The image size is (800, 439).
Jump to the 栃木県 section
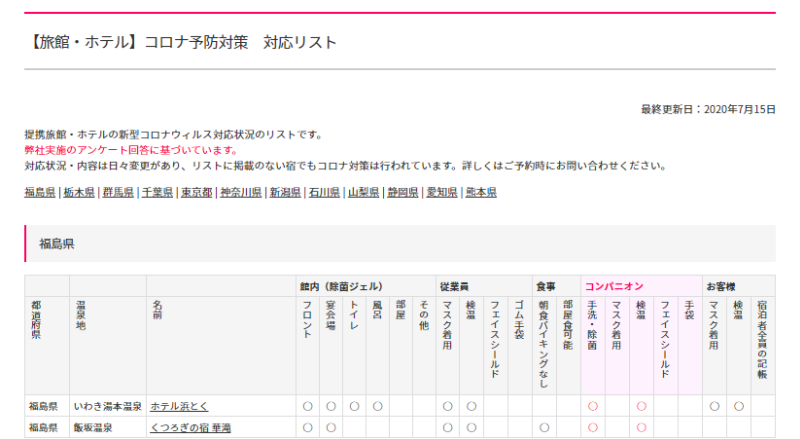pos(79,192)
